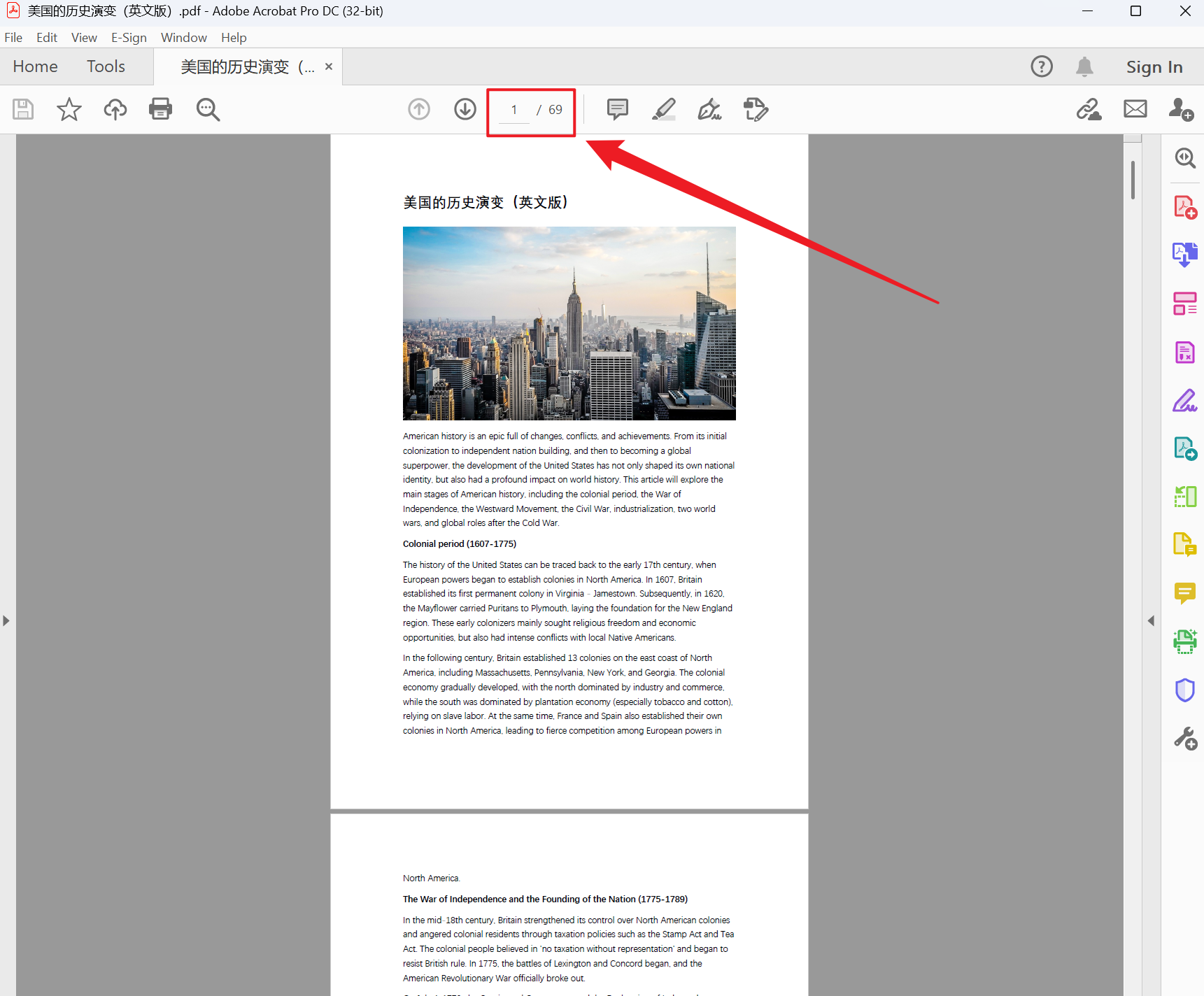Open the Fill & Sign pen tool
This screenshot has height=996, width=1204.
tap(709, 109)
